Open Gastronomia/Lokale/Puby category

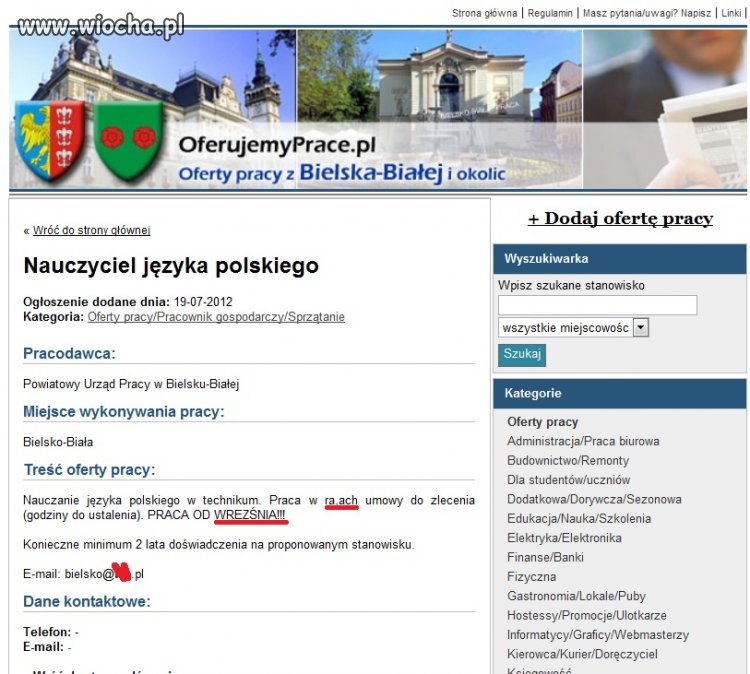[576, 596]
